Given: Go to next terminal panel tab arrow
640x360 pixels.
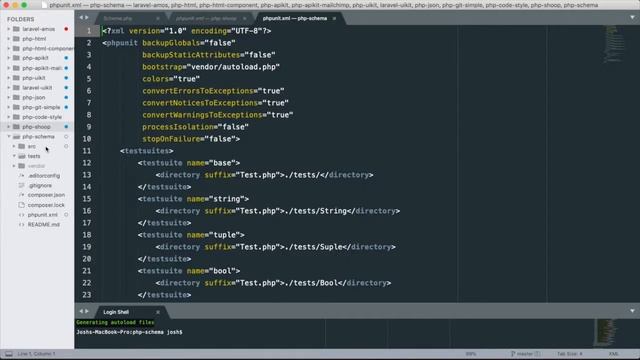Looking at the screenshot, I should (87, 311).
